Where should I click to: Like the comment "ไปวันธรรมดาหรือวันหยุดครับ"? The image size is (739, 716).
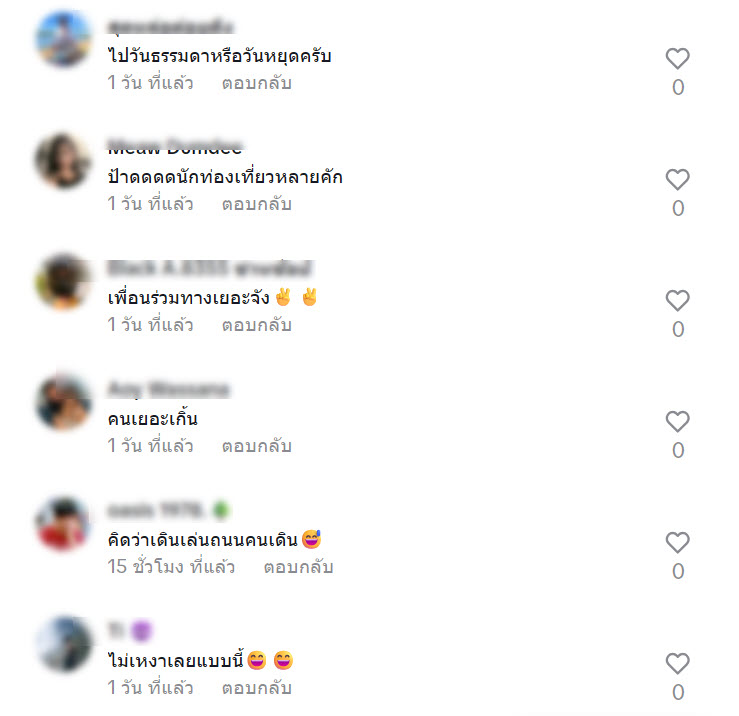[x=677, y=58]
